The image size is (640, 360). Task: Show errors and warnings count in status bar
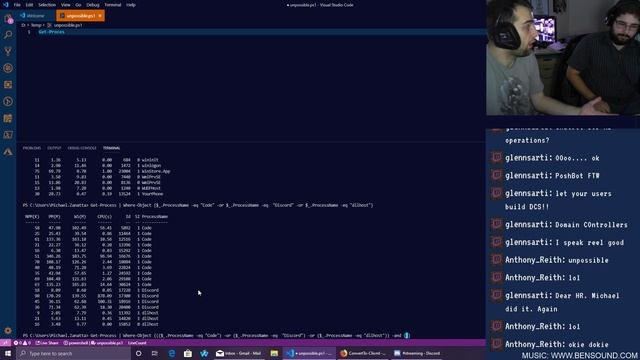tap(22, 343)
